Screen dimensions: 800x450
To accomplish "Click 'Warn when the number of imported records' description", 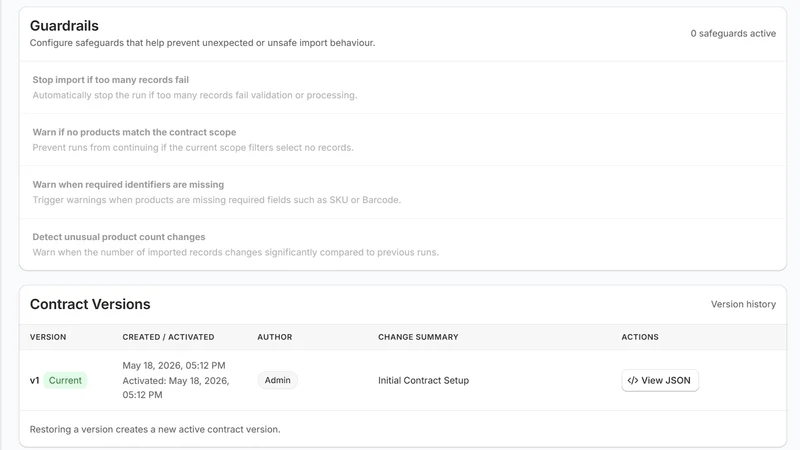I will pos(236,253).
